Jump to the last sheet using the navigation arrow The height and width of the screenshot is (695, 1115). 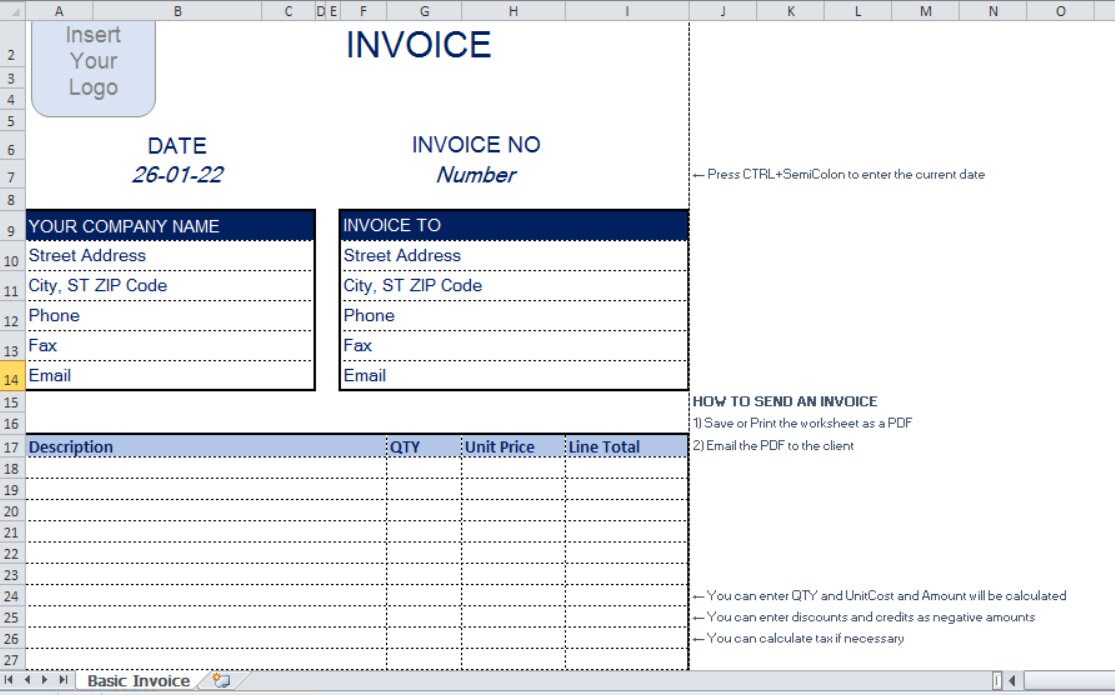coord(63,680)
